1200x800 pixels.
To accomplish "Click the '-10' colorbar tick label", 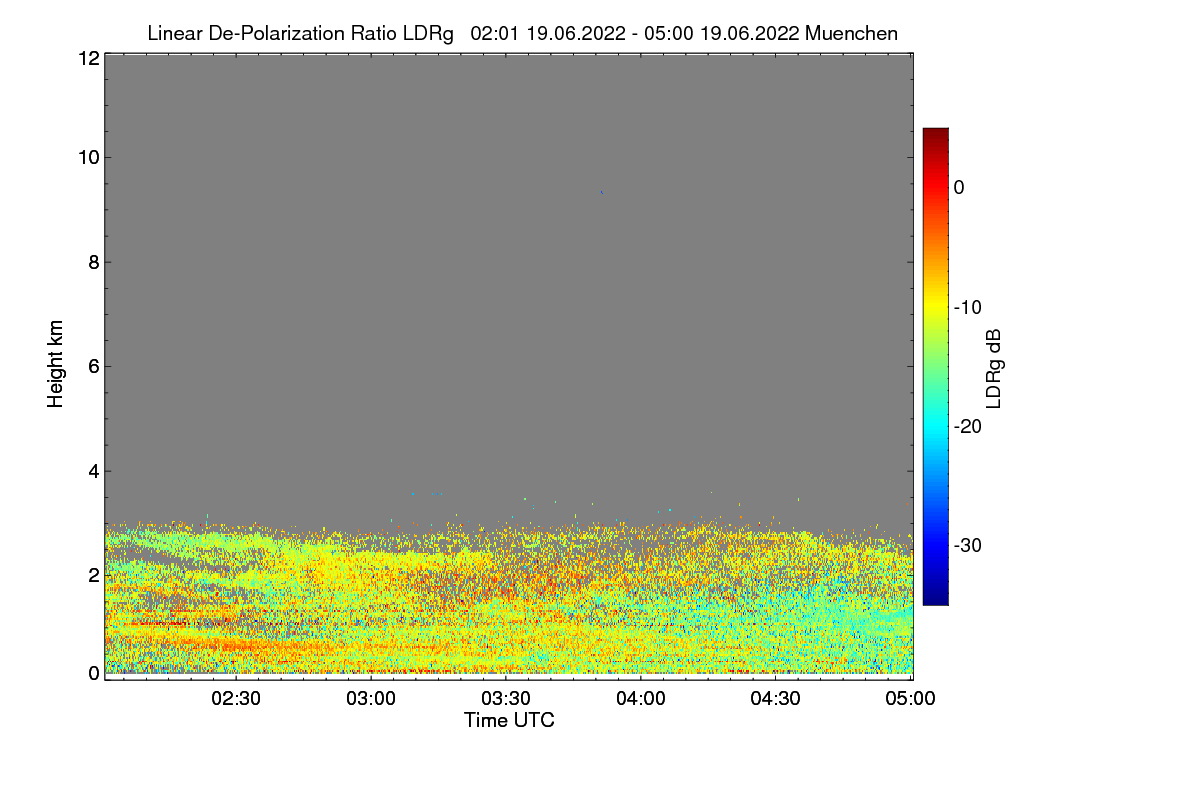I will click(x=970, y=307).
